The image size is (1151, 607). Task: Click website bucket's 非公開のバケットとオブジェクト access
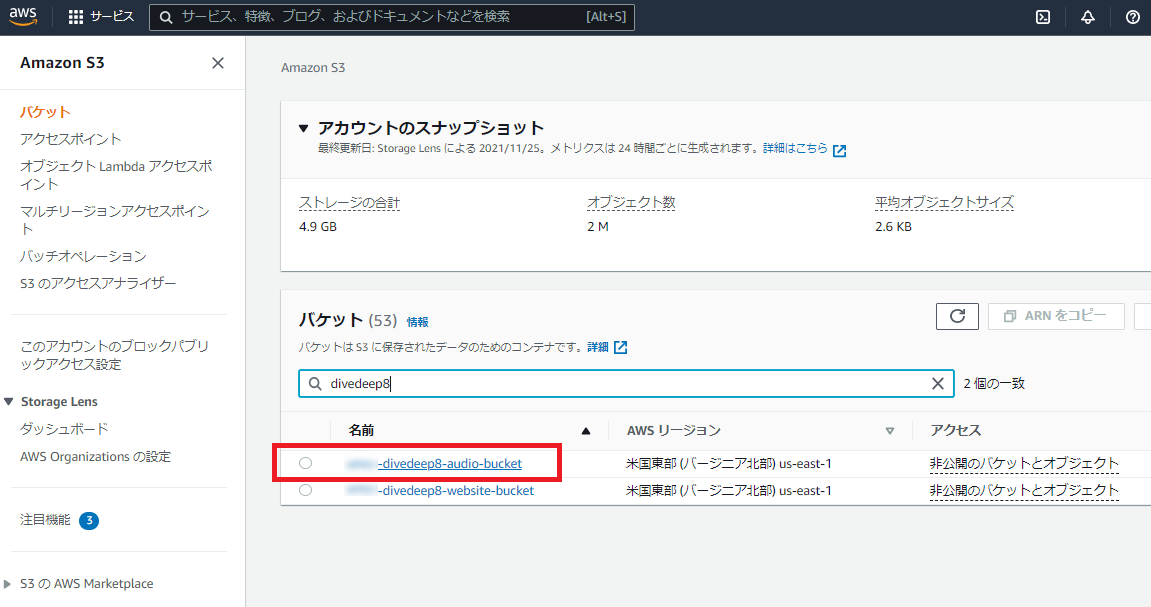(x=1024, y=491)
